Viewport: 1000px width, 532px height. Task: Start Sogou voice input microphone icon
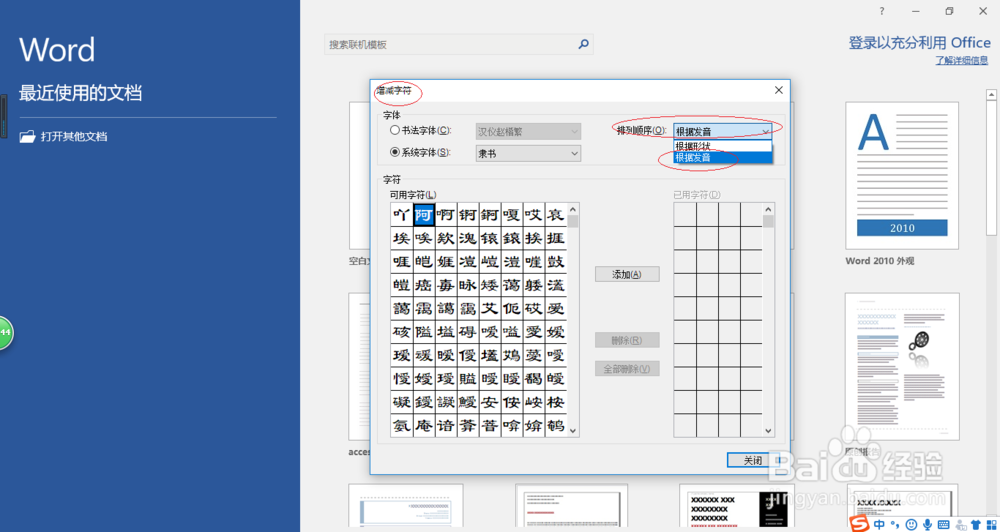tap(928, 524)
